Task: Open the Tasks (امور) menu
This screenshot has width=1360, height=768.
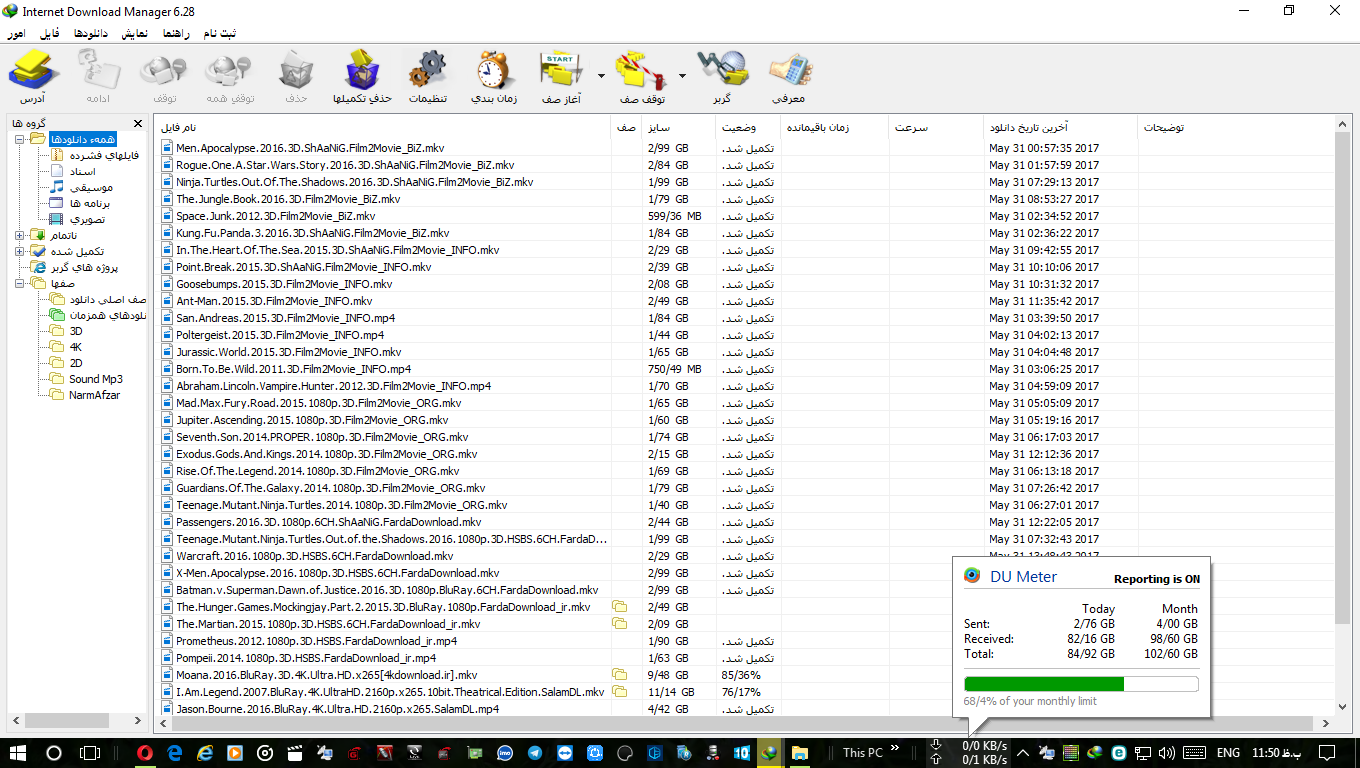Action: pyautogui.click(x=16, y=33)
